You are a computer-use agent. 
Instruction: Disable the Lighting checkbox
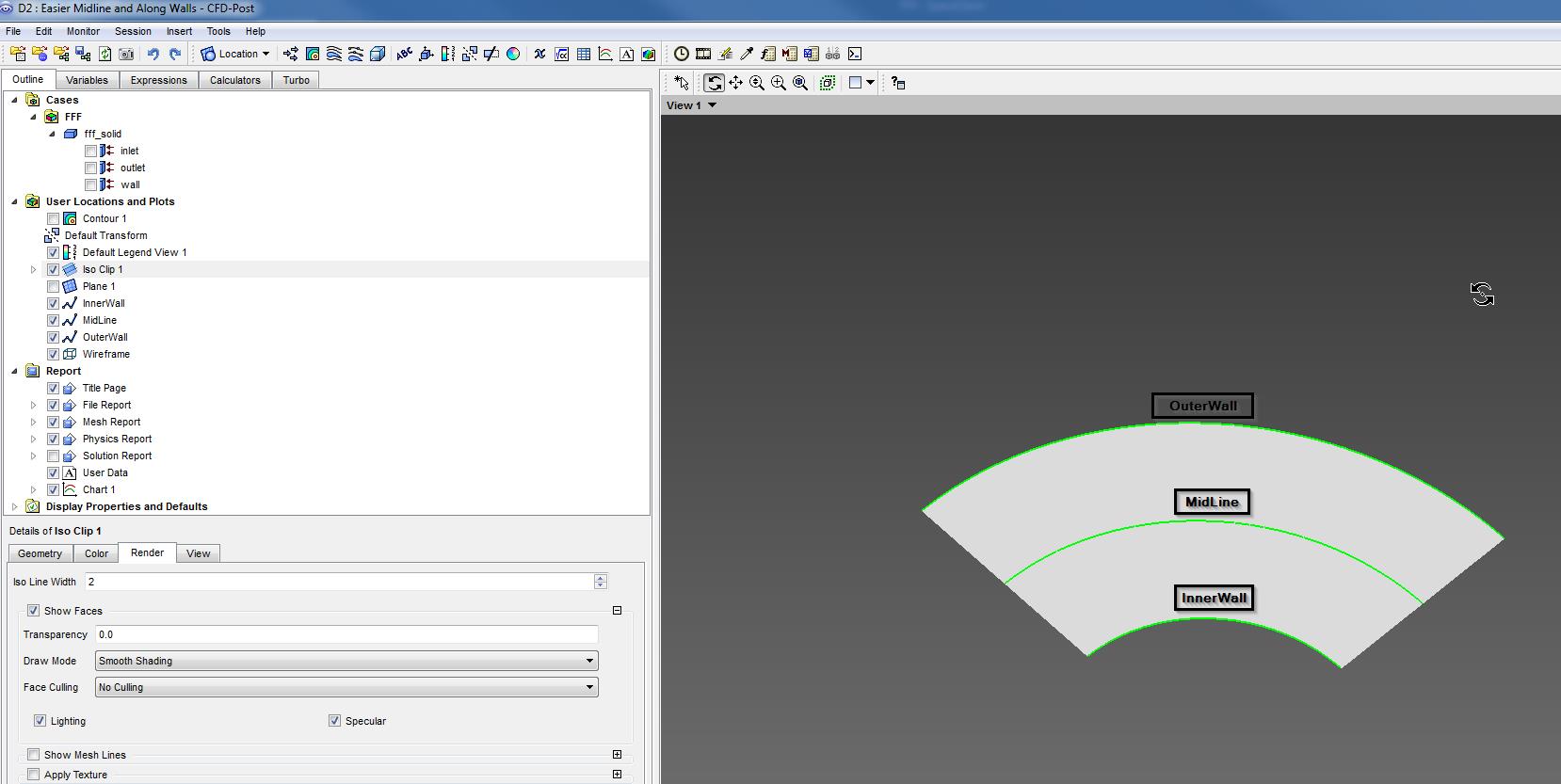(40, 721)
